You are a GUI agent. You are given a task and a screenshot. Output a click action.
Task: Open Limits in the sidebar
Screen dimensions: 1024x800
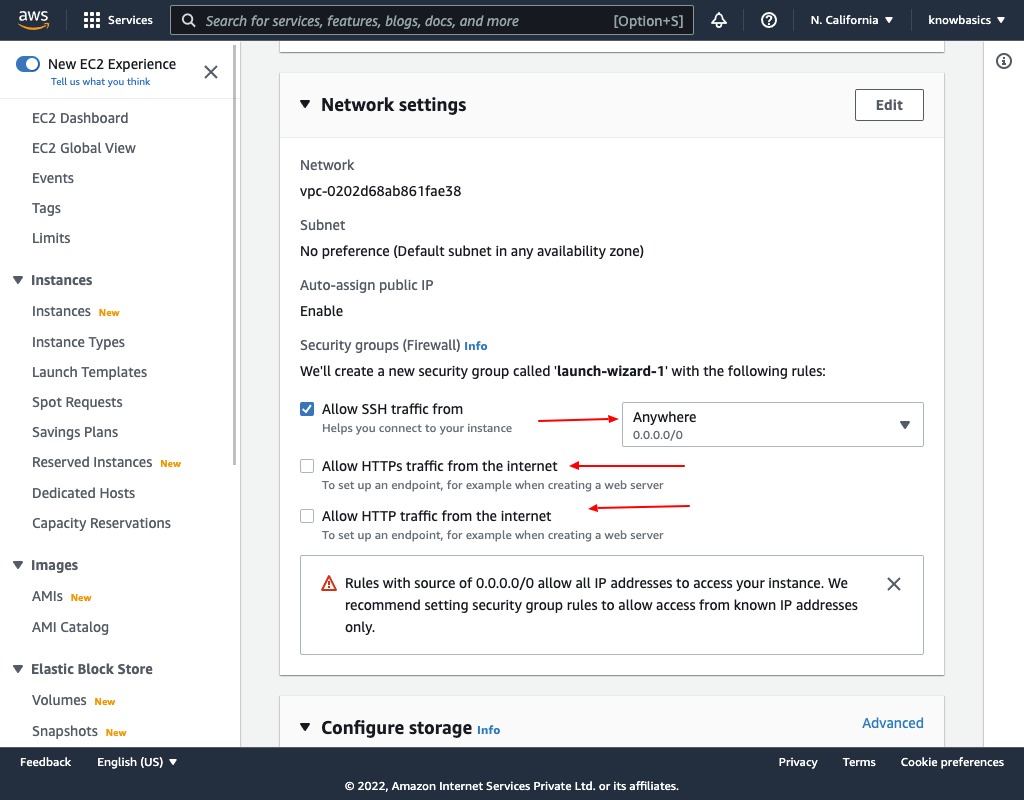[x=51, y=238]
